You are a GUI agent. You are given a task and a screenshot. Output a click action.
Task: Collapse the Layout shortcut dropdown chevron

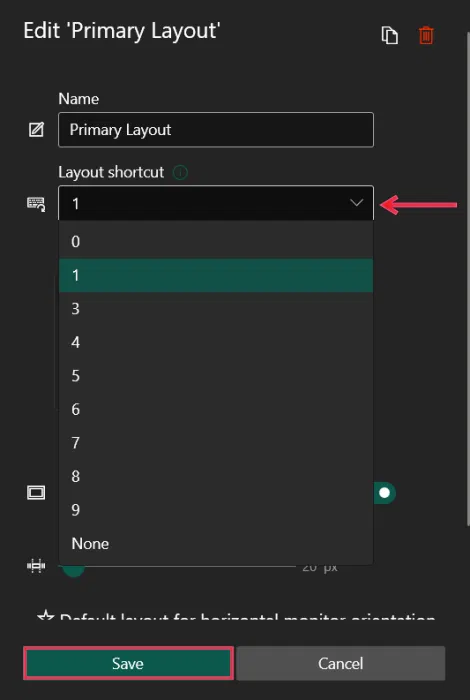[356, 203]
